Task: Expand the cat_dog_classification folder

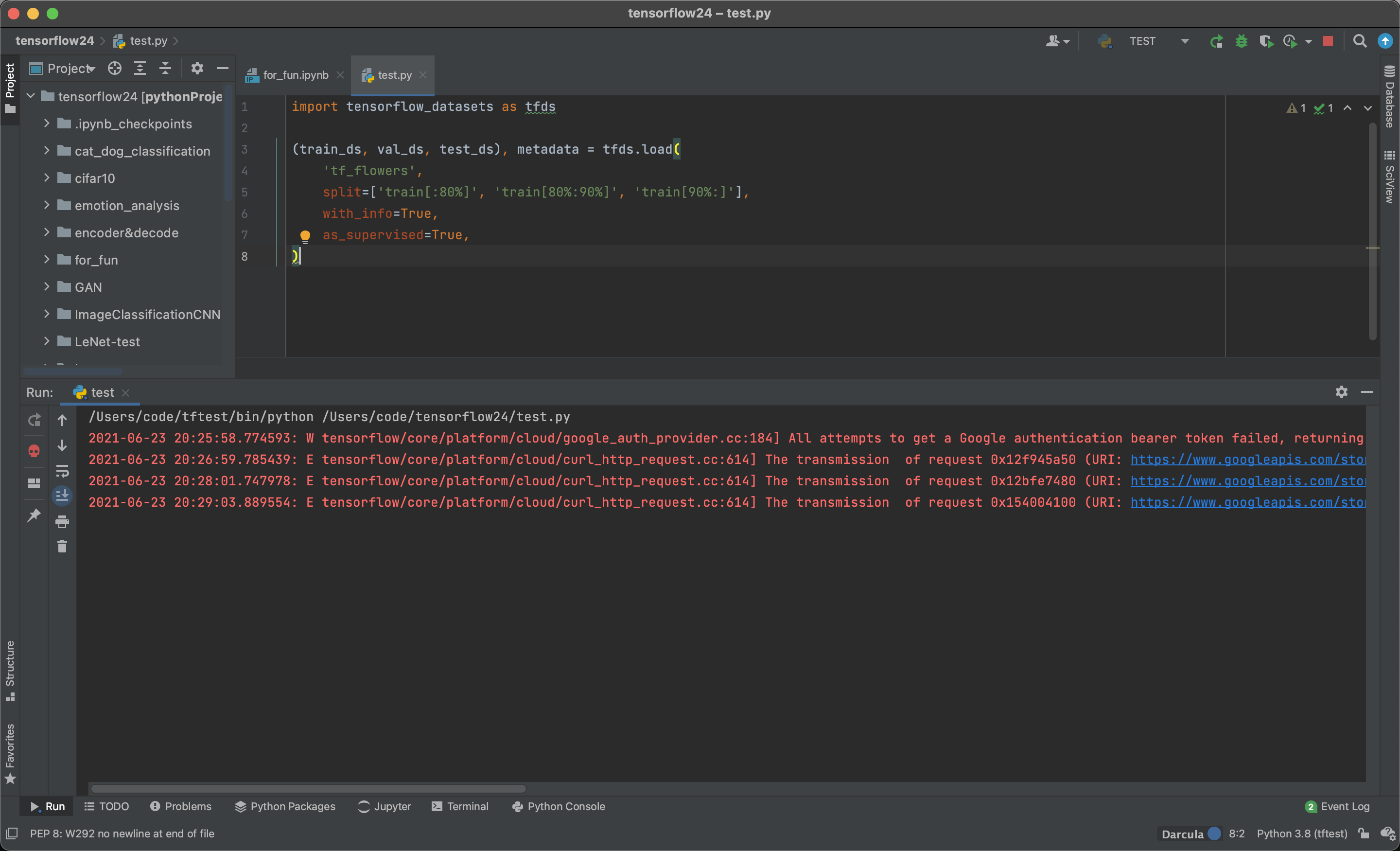Action: coord(47,151)
